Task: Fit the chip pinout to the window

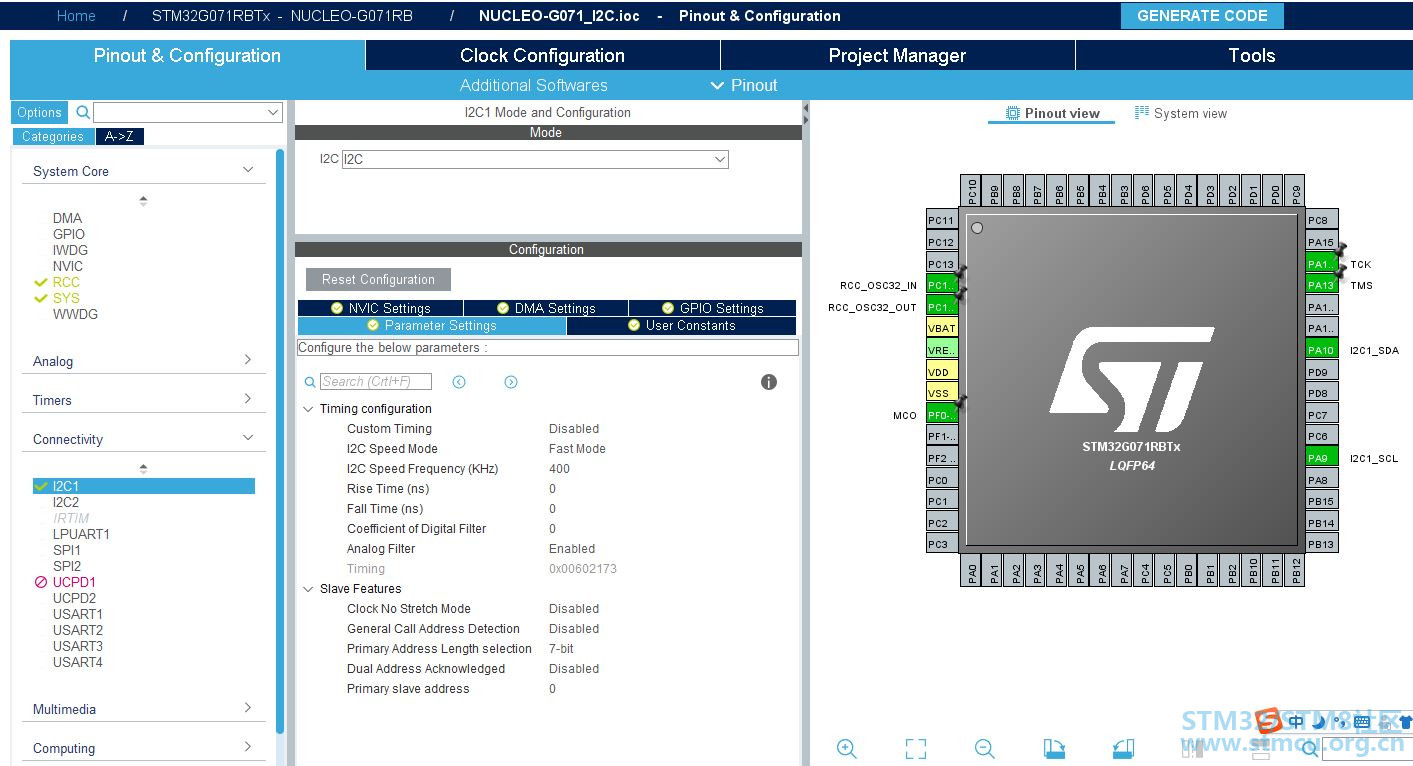Action: point(916,748)
